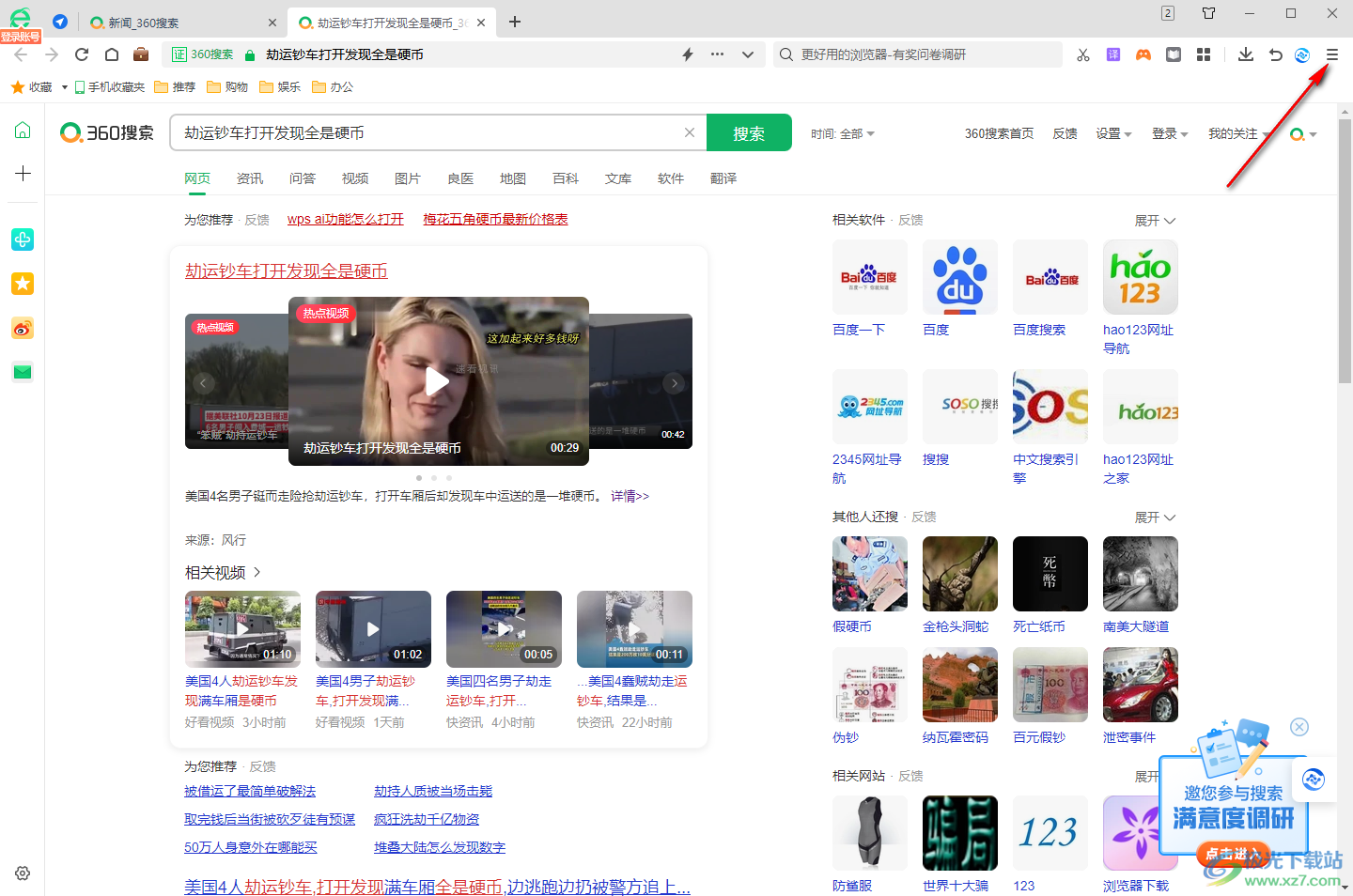Open the three-dot address bar options
This screenshot has height=896, width=1353.
point(718,54)
